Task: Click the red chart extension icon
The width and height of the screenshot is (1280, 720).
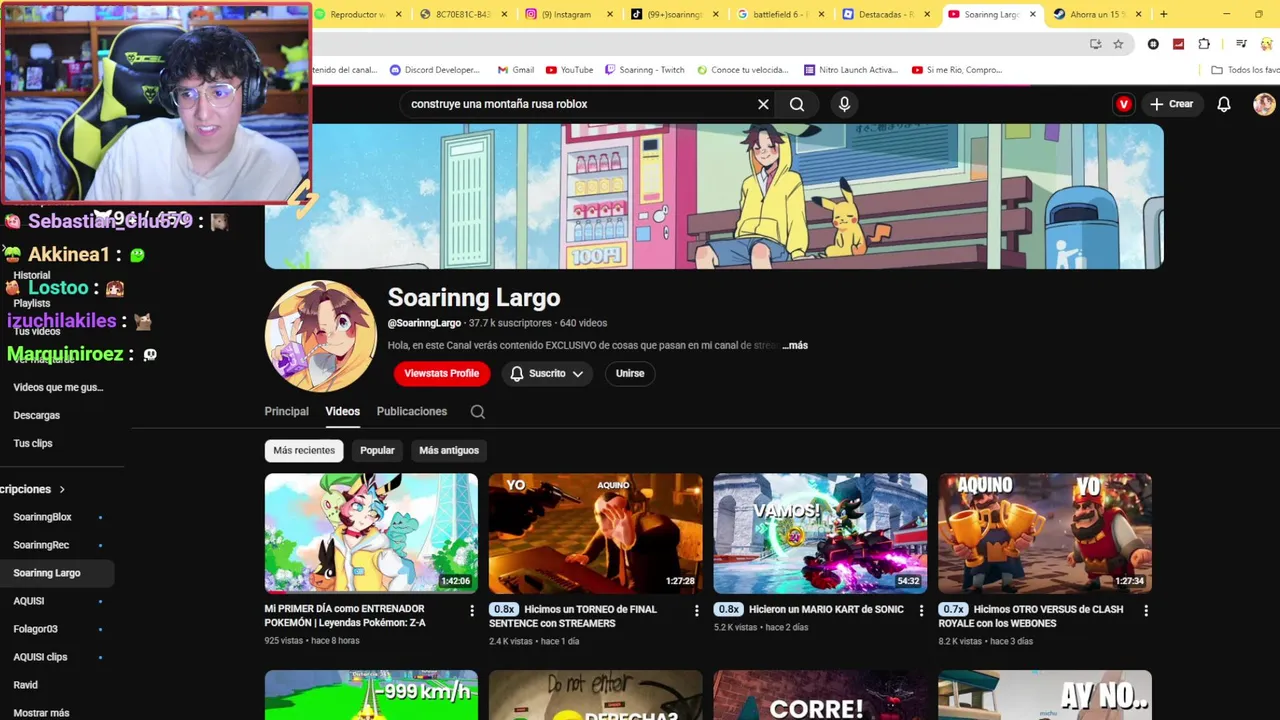Action: 1179,44
